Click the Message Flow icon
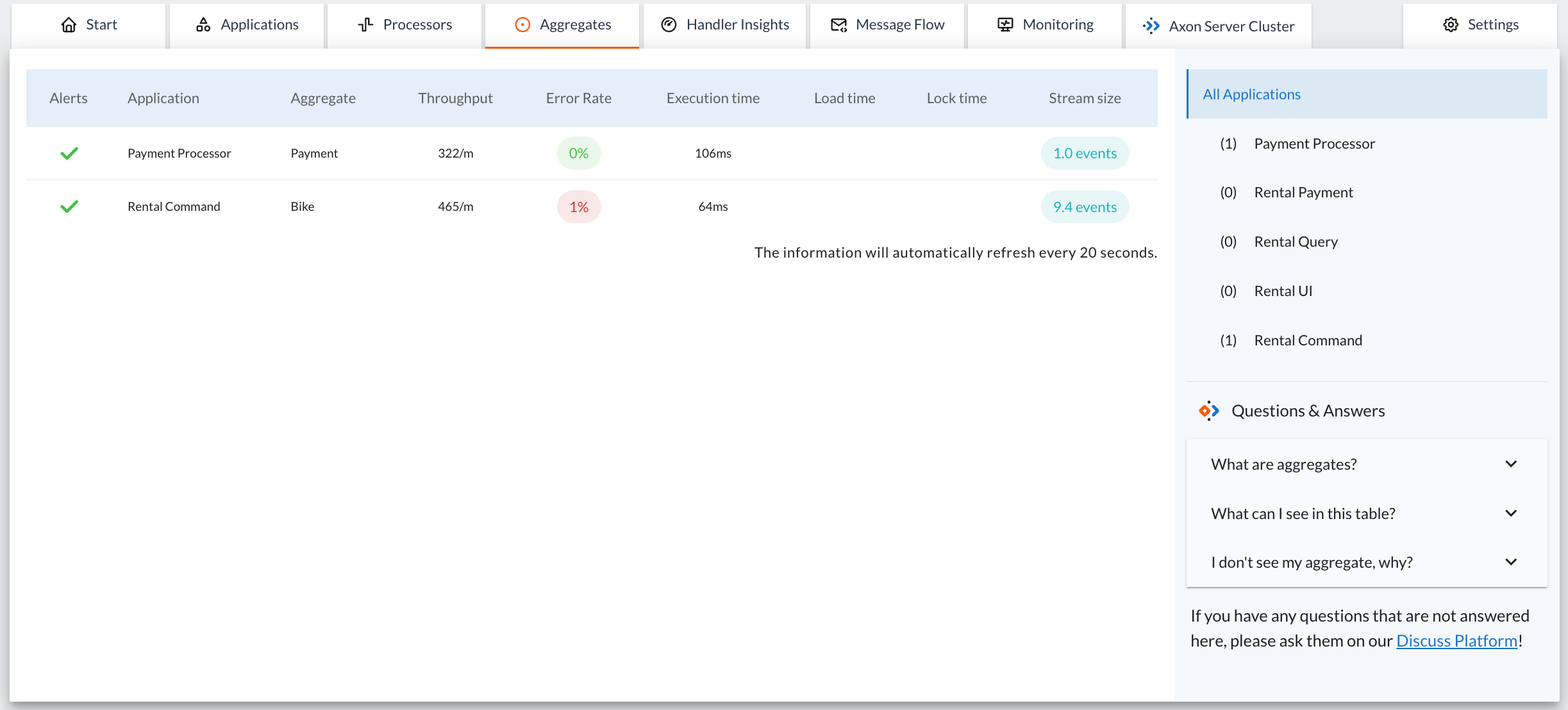This screenshot has width=1568, height=710. [x=839, y=25]
